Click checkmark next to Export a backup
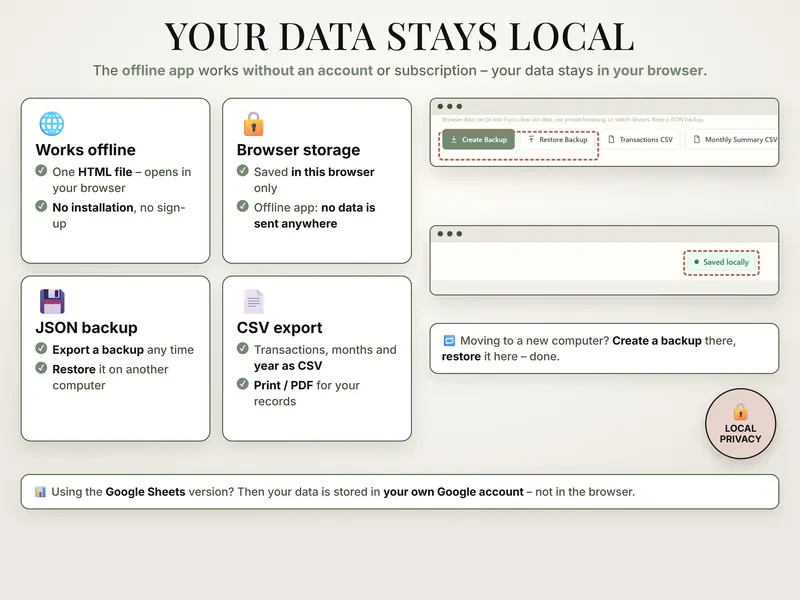Image resolution: width=800 pixels, height=600 pixels. (41, 348)
